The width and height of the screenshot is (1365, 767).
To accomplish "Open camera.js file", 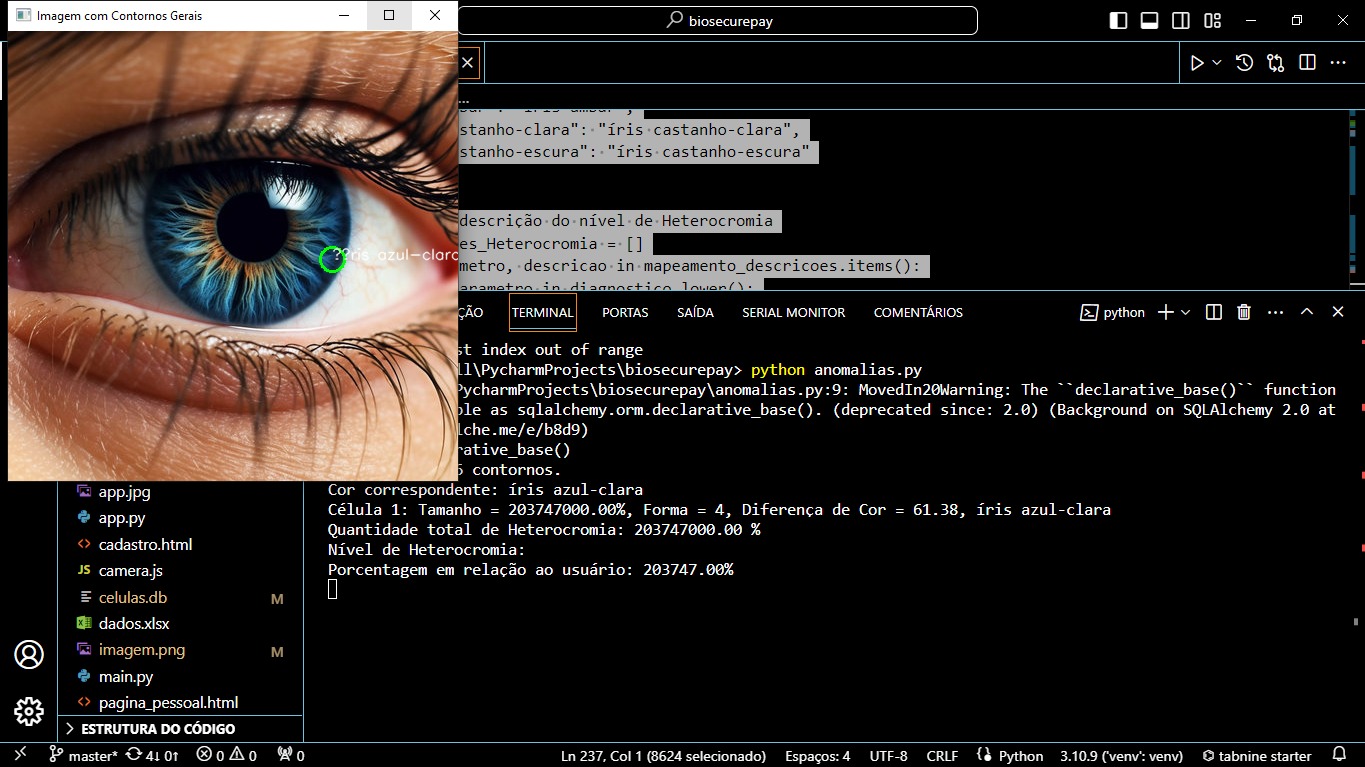I will click(180, 570).
